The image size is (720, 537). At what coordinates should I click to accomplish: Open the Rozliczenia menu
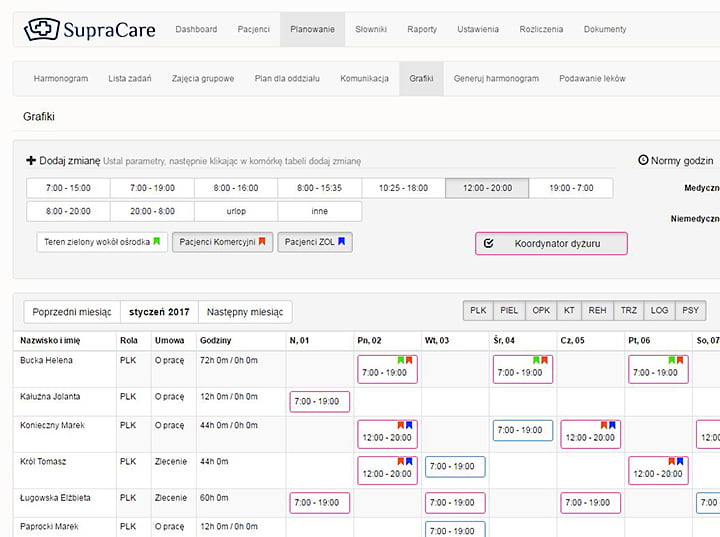click(541, 29)
